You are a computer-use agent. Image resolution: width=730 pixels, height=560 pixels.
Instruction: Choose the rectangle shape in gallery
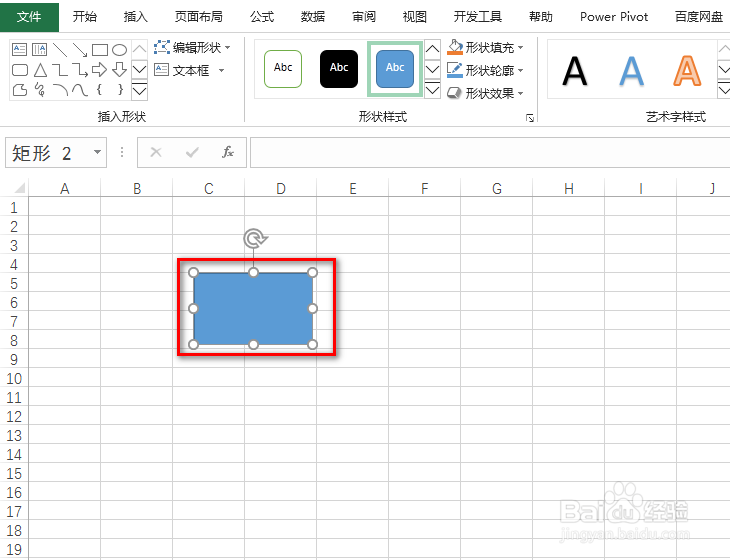point(100,49)
